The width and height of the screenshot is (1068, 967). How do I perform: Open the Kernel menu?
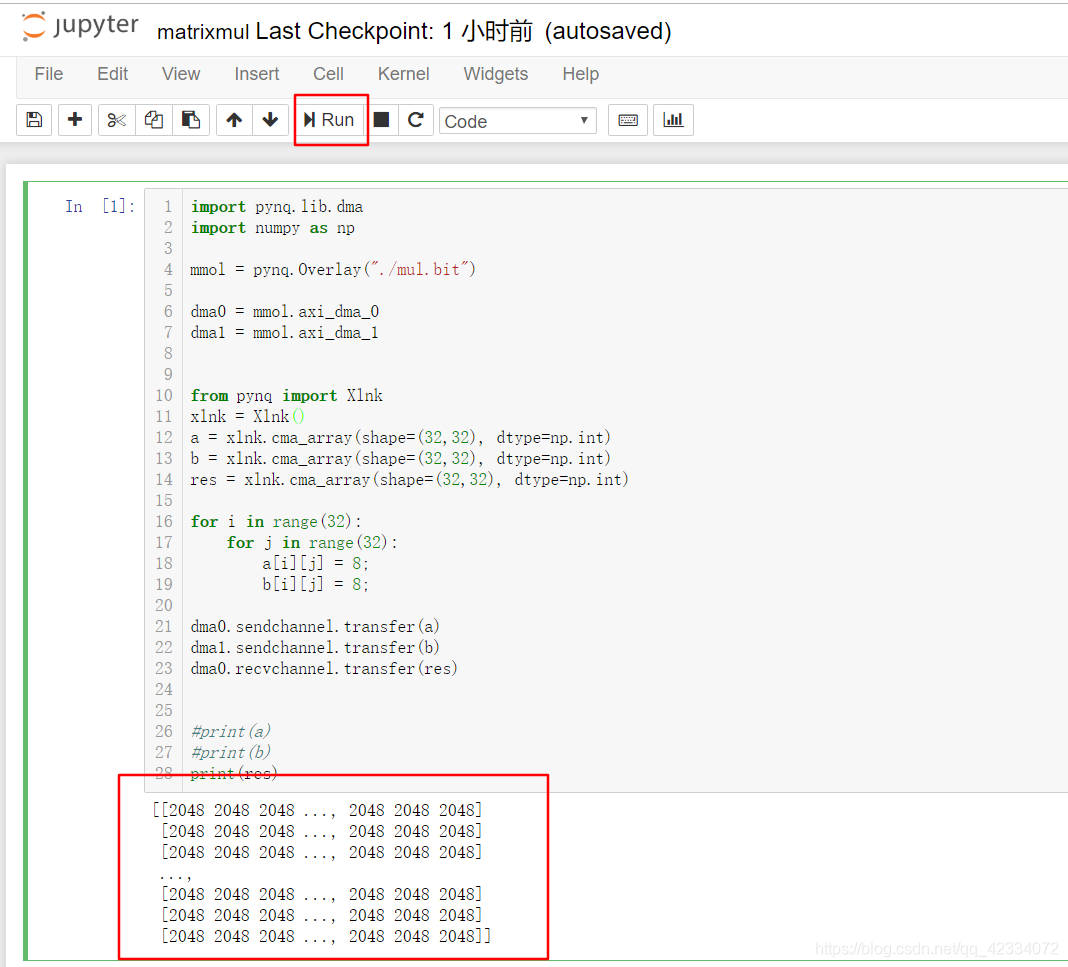(x=404, y=74)
